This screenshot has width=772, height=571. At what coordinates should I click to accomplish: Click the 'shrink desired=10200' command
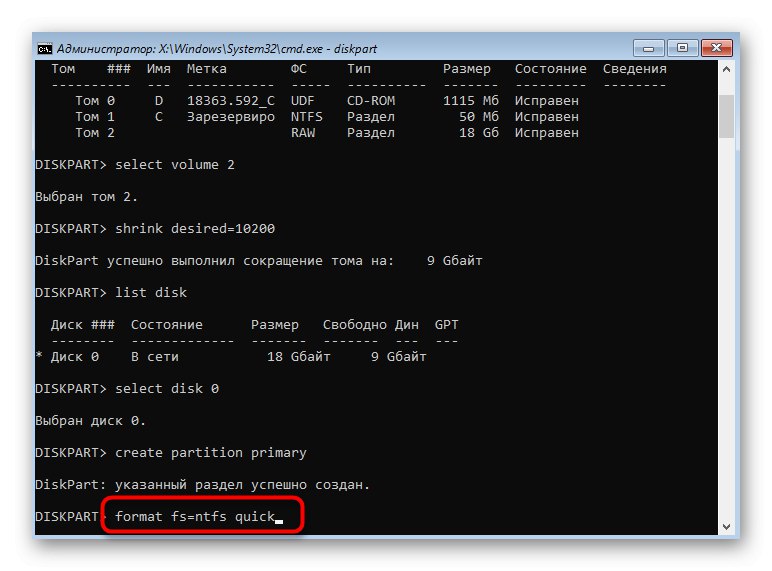point(195,228)
